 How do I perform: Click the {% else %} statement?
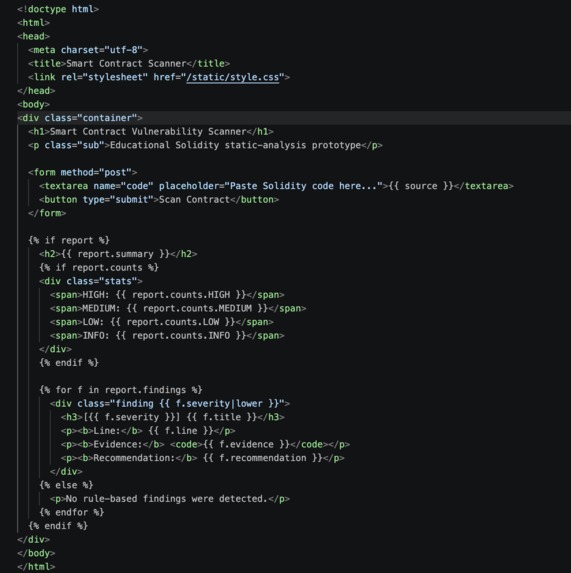[66, 485]
